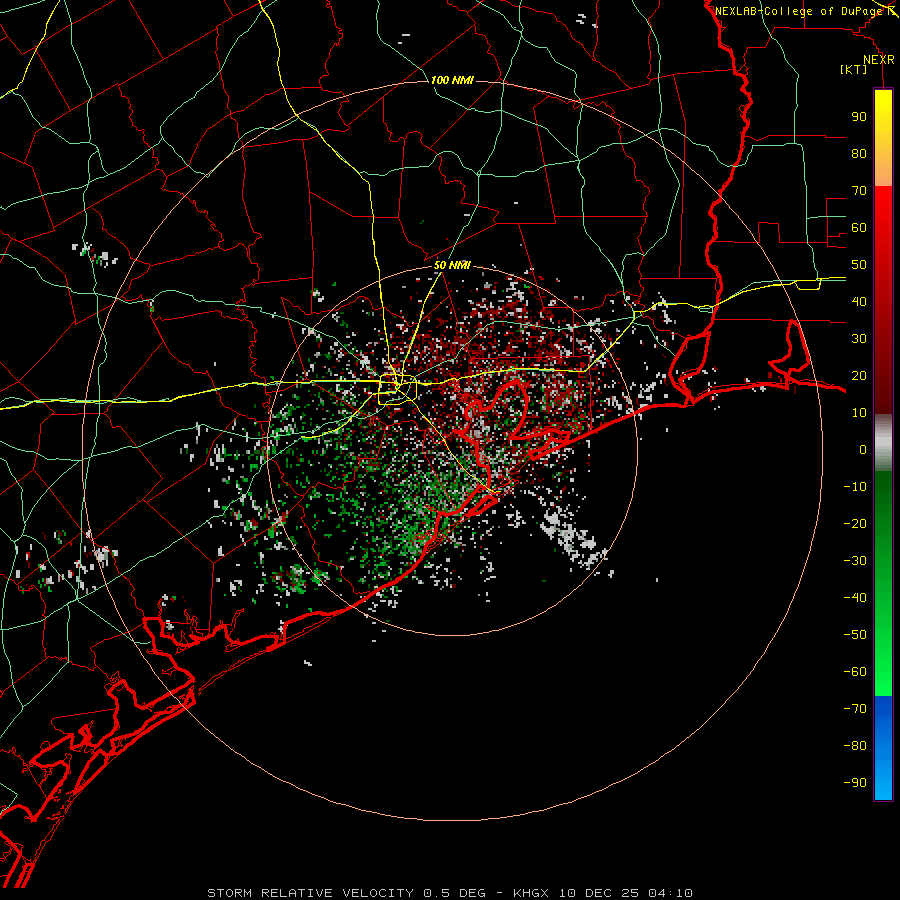
Task: Click the -10 knot scale label
Action: tap(855, 487)
